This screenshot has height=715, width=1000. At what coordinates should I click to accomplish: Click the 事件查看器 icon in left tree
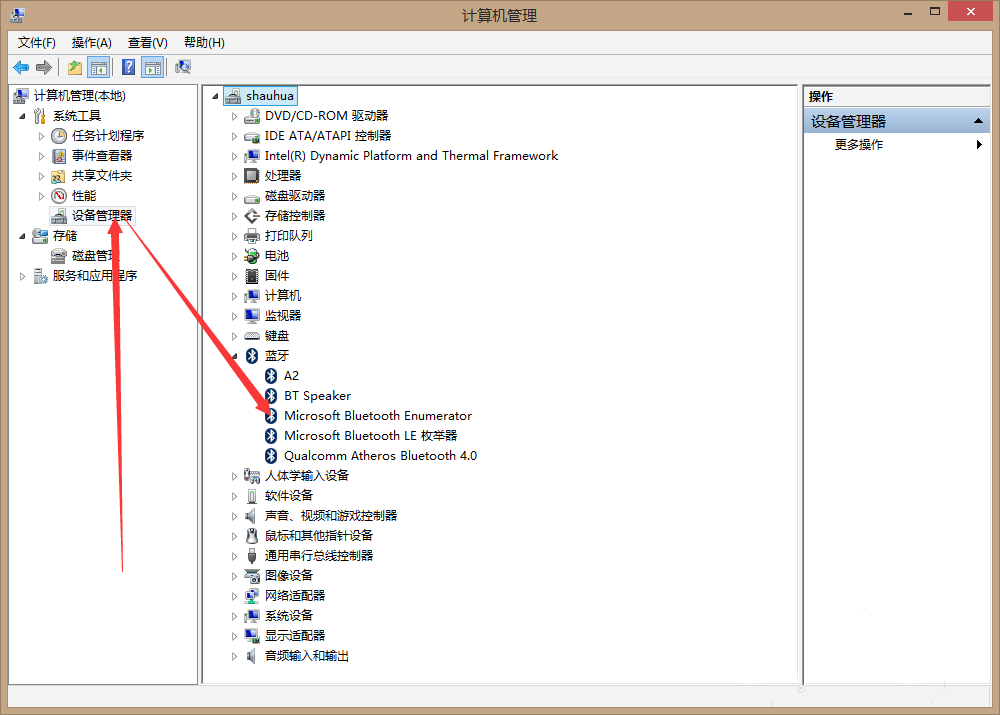pos(59,156)
